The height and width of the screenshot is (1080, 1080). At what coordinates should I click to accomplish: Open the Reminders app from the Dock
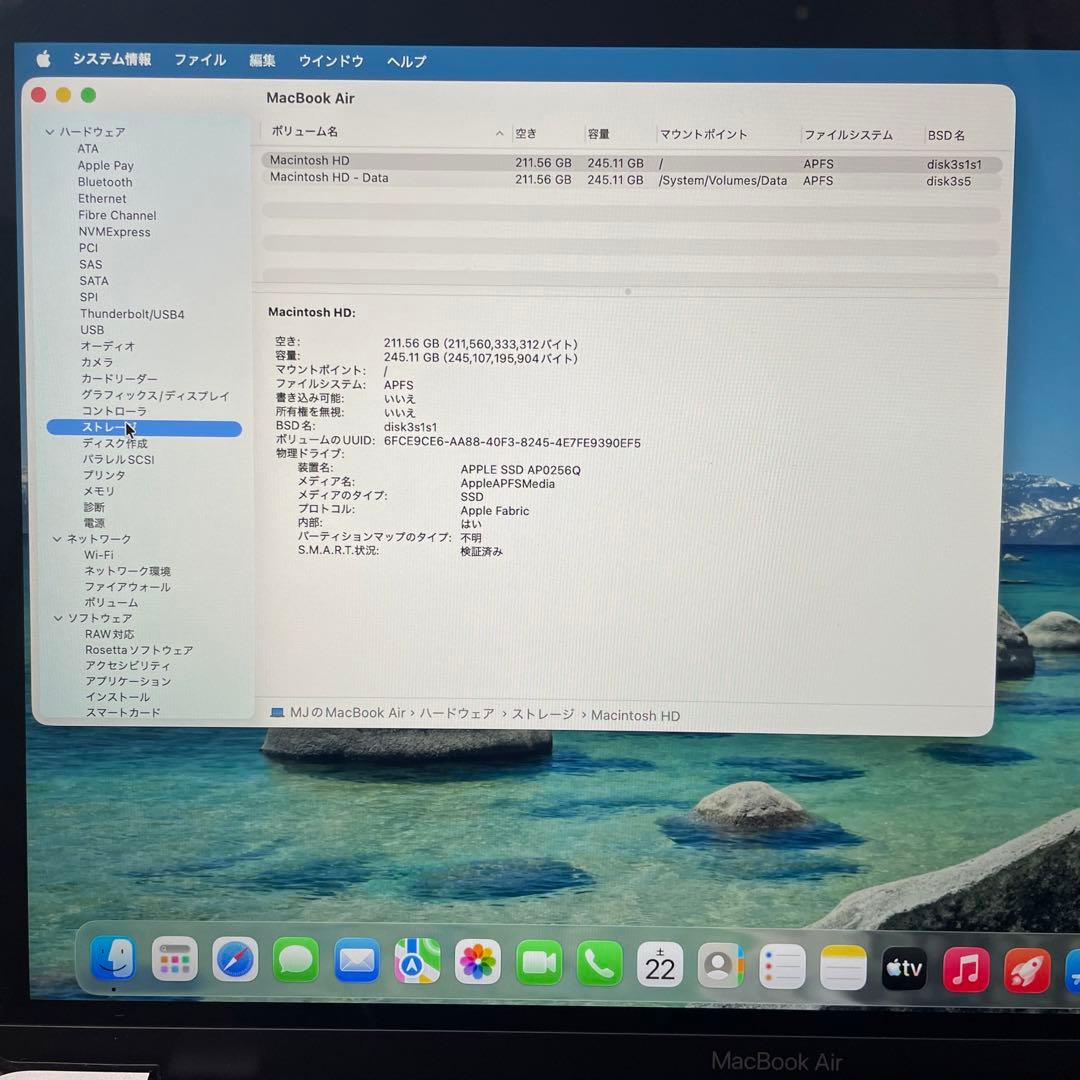click(x=781, y=963)
